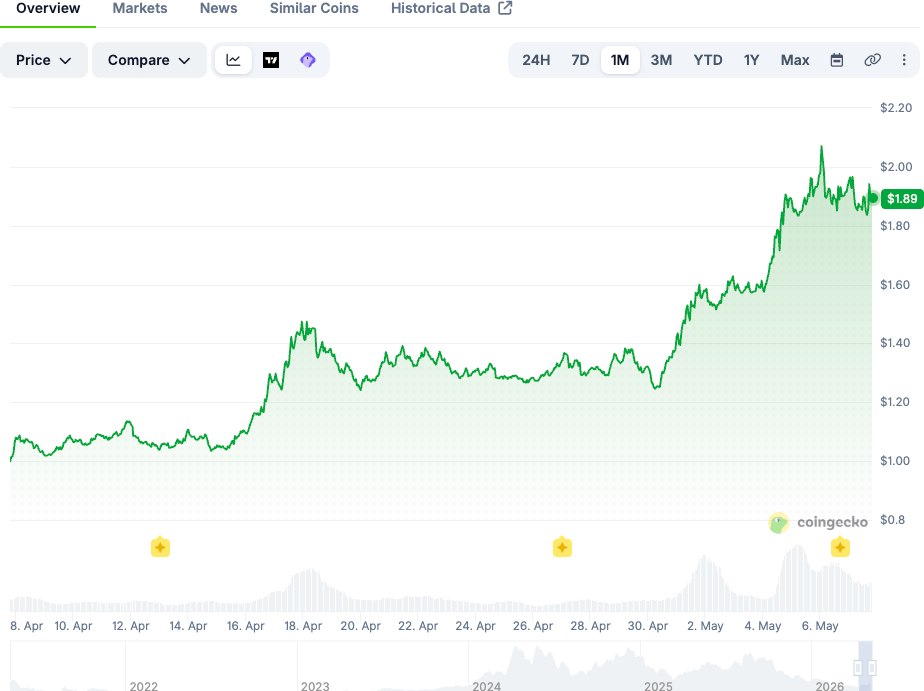Expand the Compare dropdown
The height and width of the screenshot is (691, 924).
(149, 60)
